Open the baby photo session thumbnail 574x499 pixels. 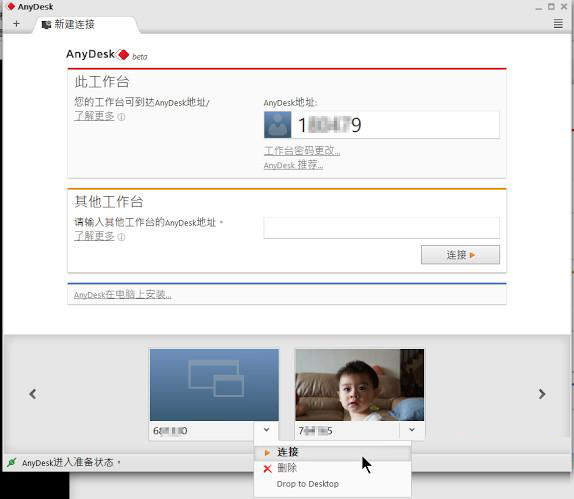click(359, 384)
